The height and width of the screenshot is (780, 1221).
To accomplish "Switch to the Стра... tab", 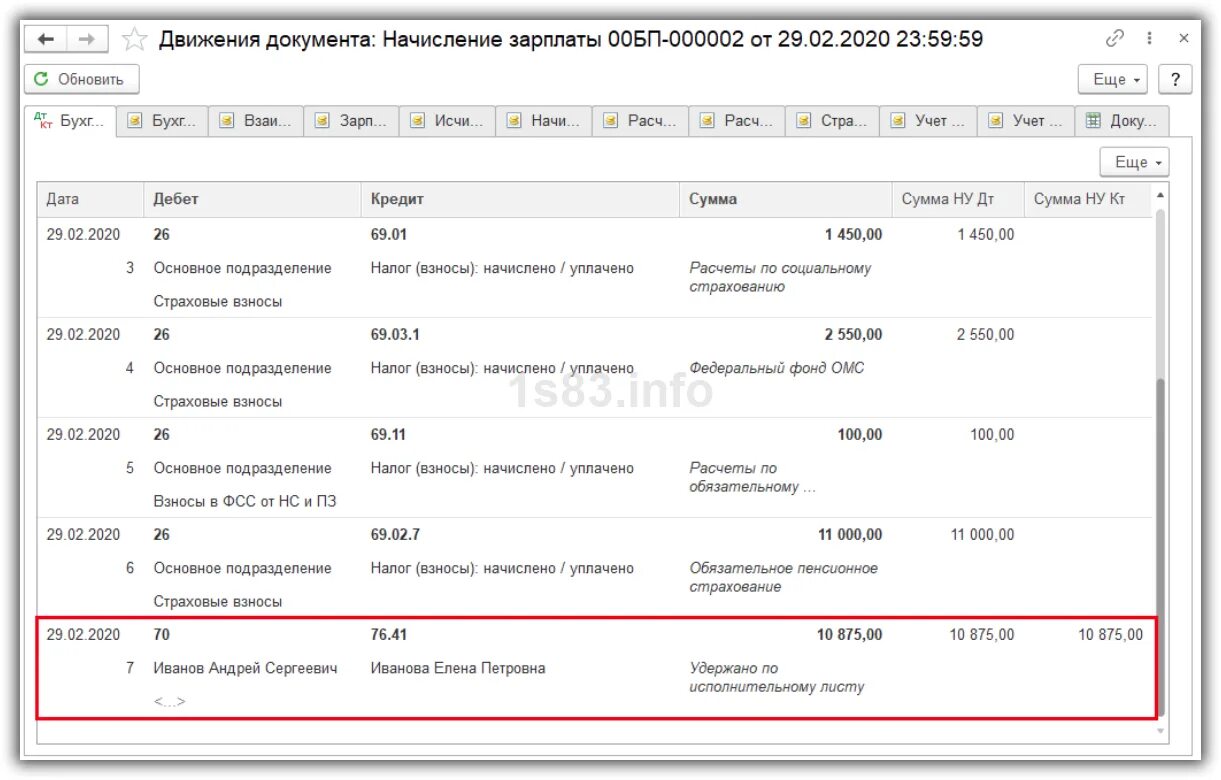I will [832, 121].
